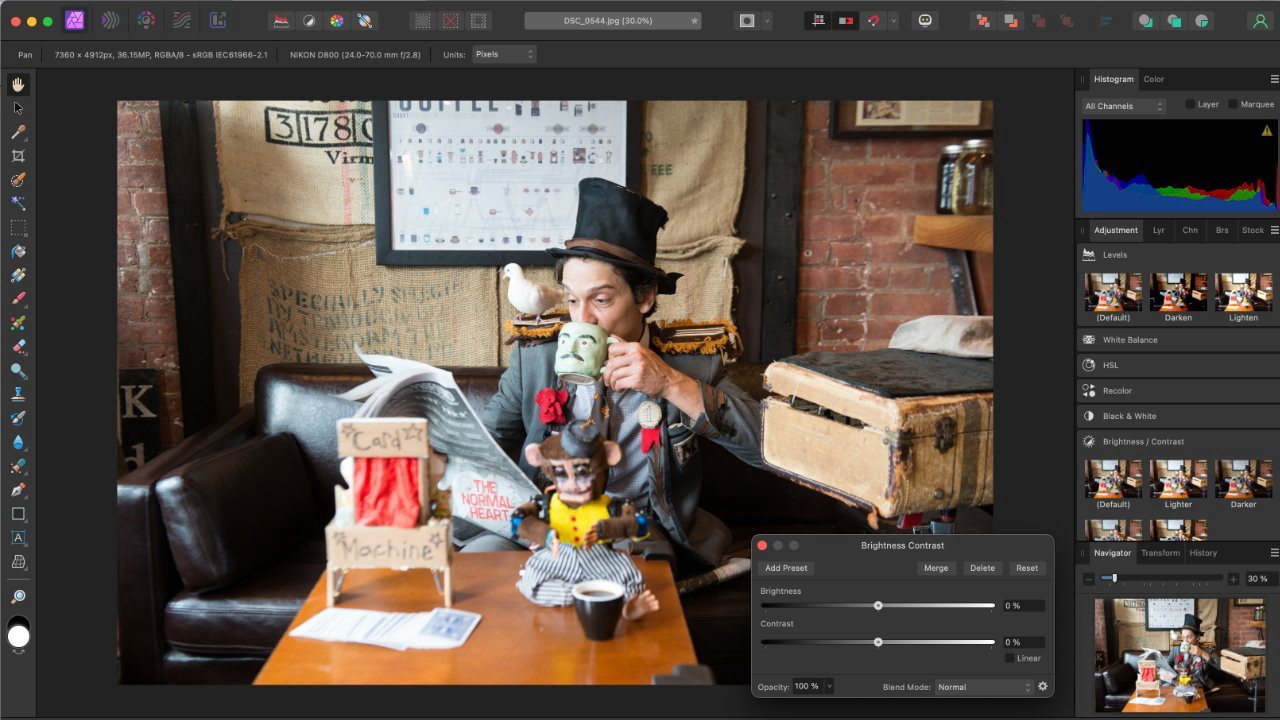Expand the All Channels dropdown

(x=1125, y=106)
